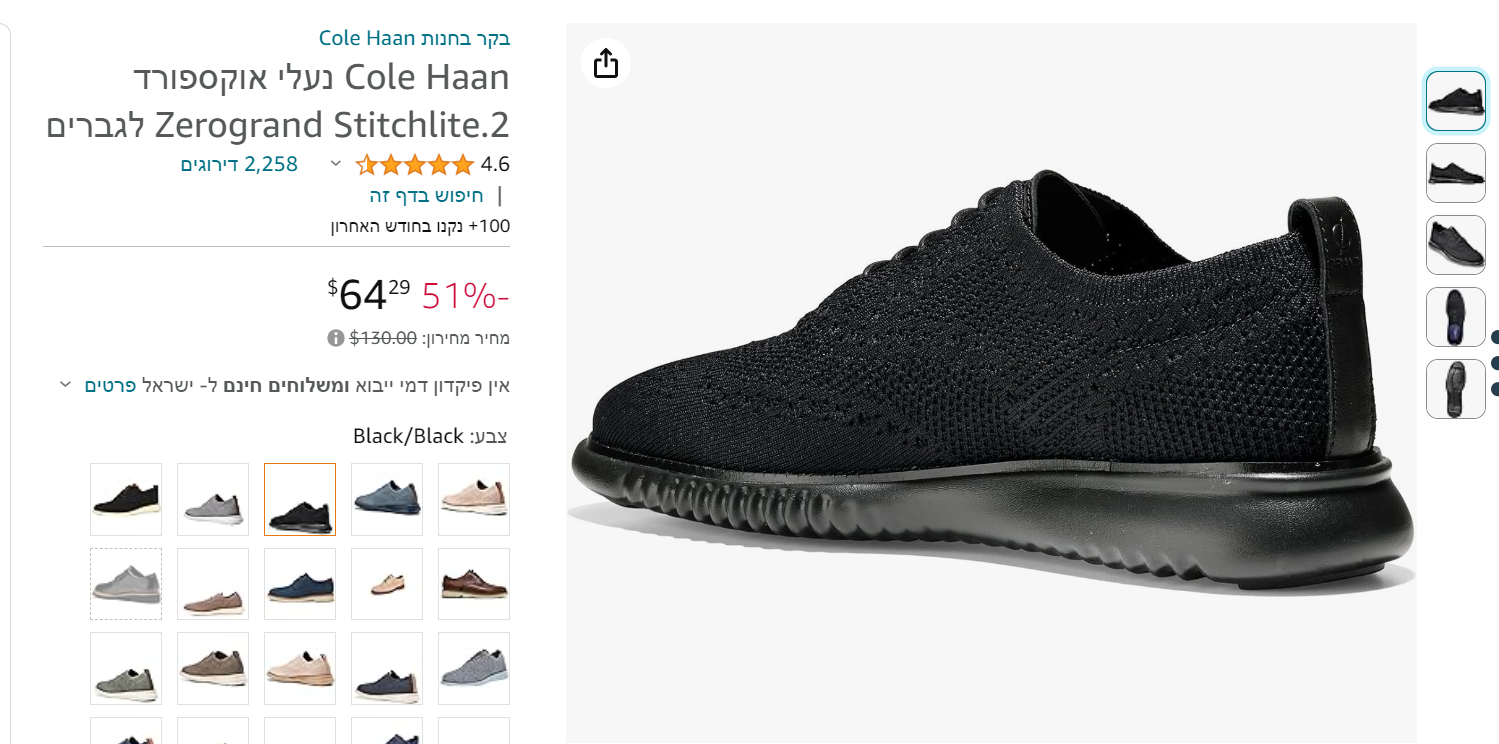This screenshot has width=1499, height=744.
Task: Choose the olive green shoe color swatch
Action: coord(126,668)
